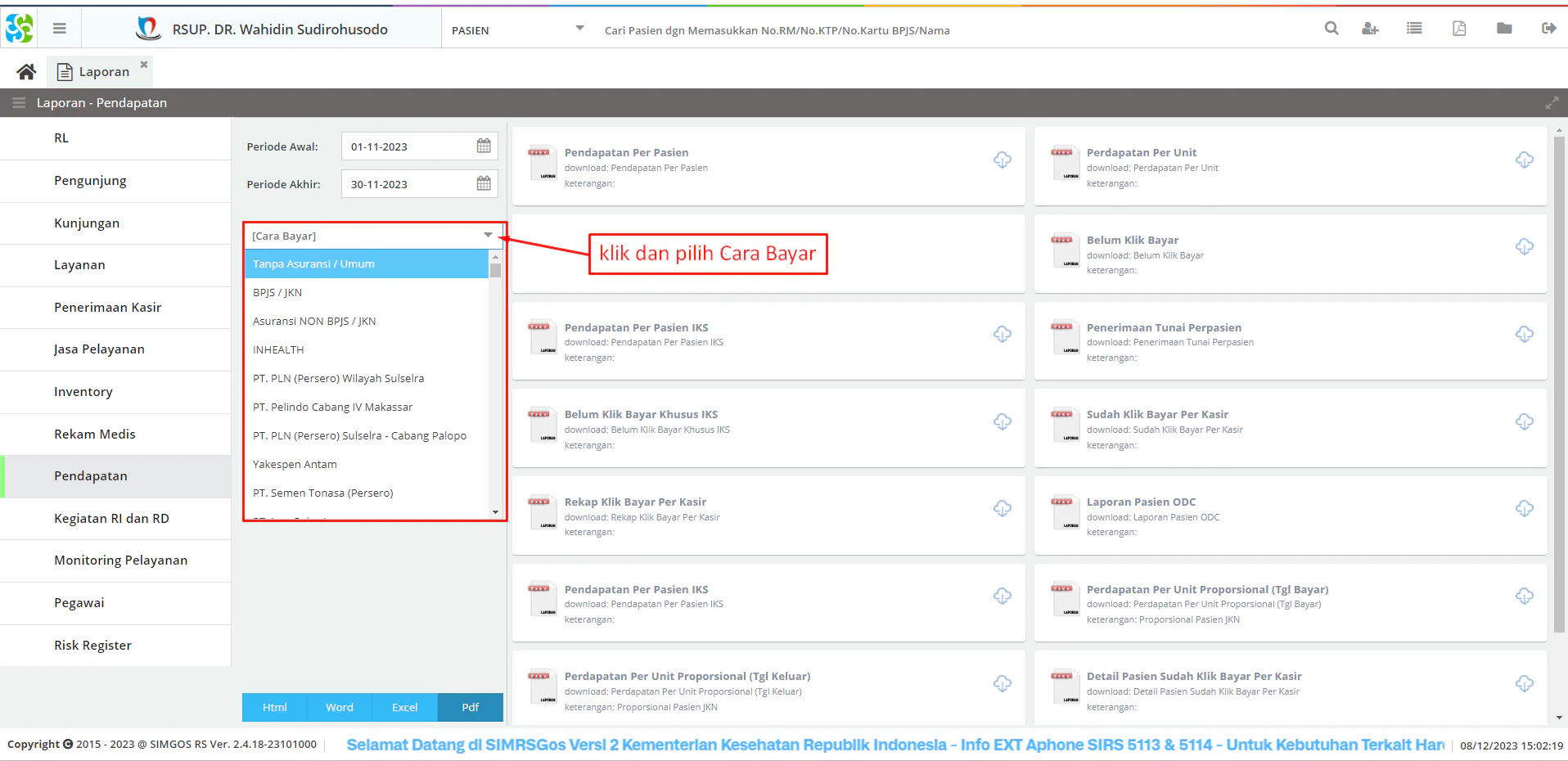
Task: Export report as Pdf
Action: (x=471, y=707)
